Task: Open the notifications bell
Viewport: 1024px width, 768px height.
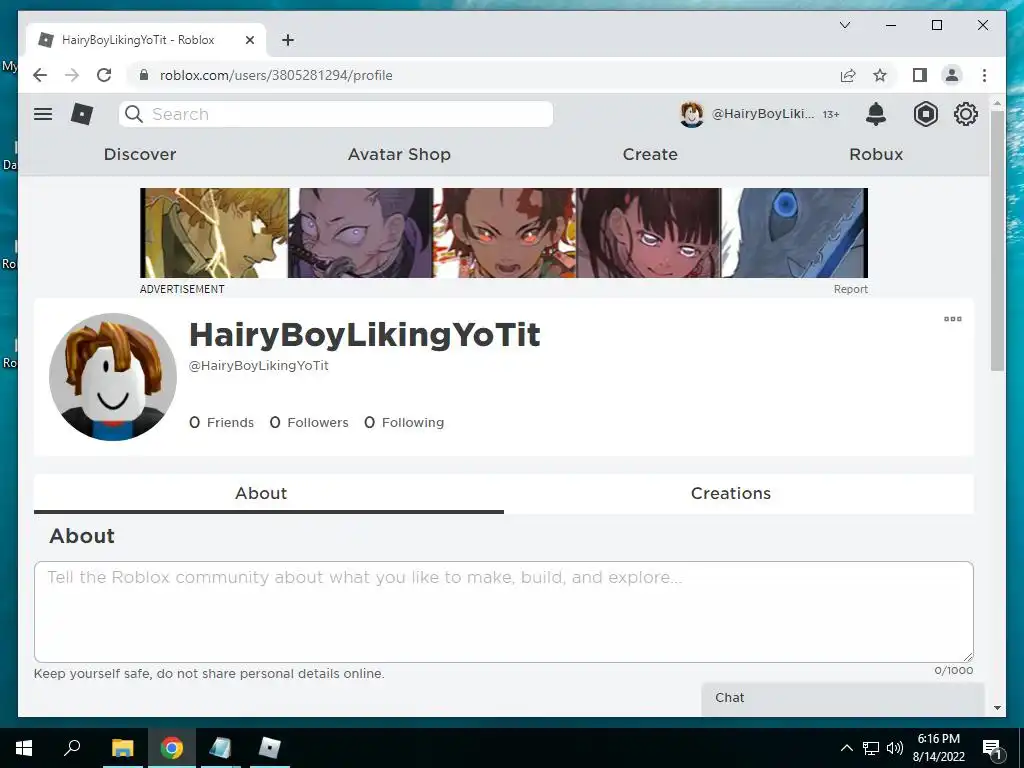Action: [x=876, y=114]
